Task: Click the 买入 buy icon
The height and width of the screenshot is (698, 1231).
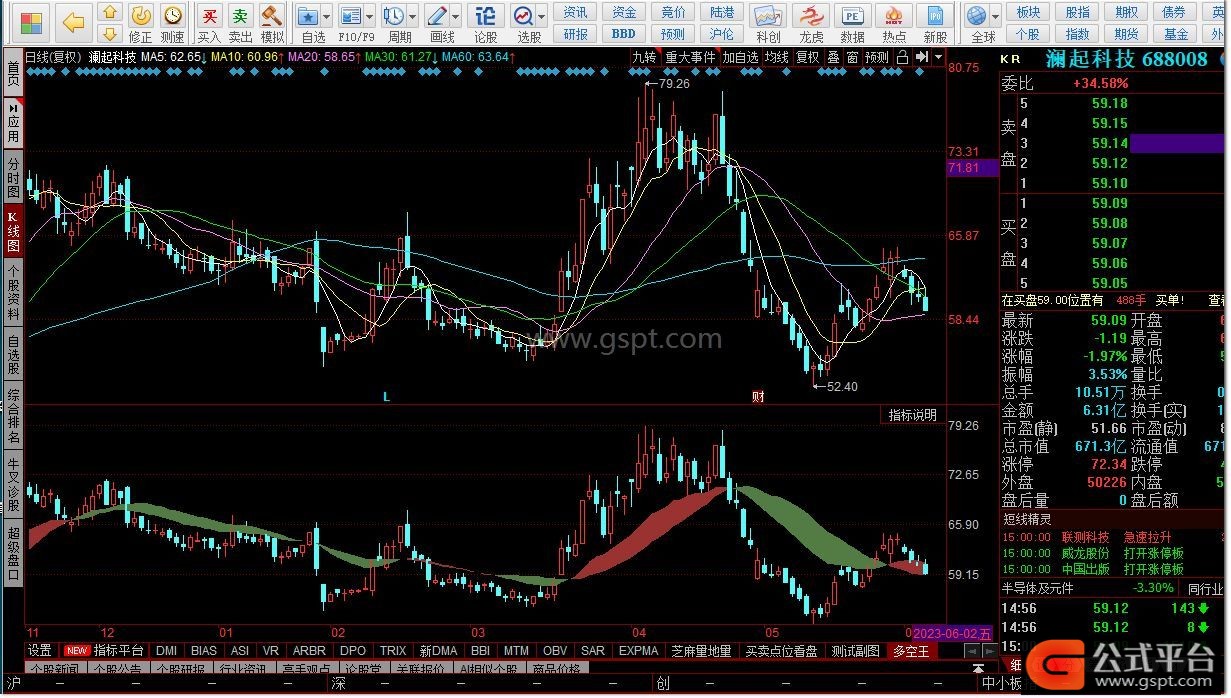Action: [x=209, y=24]
